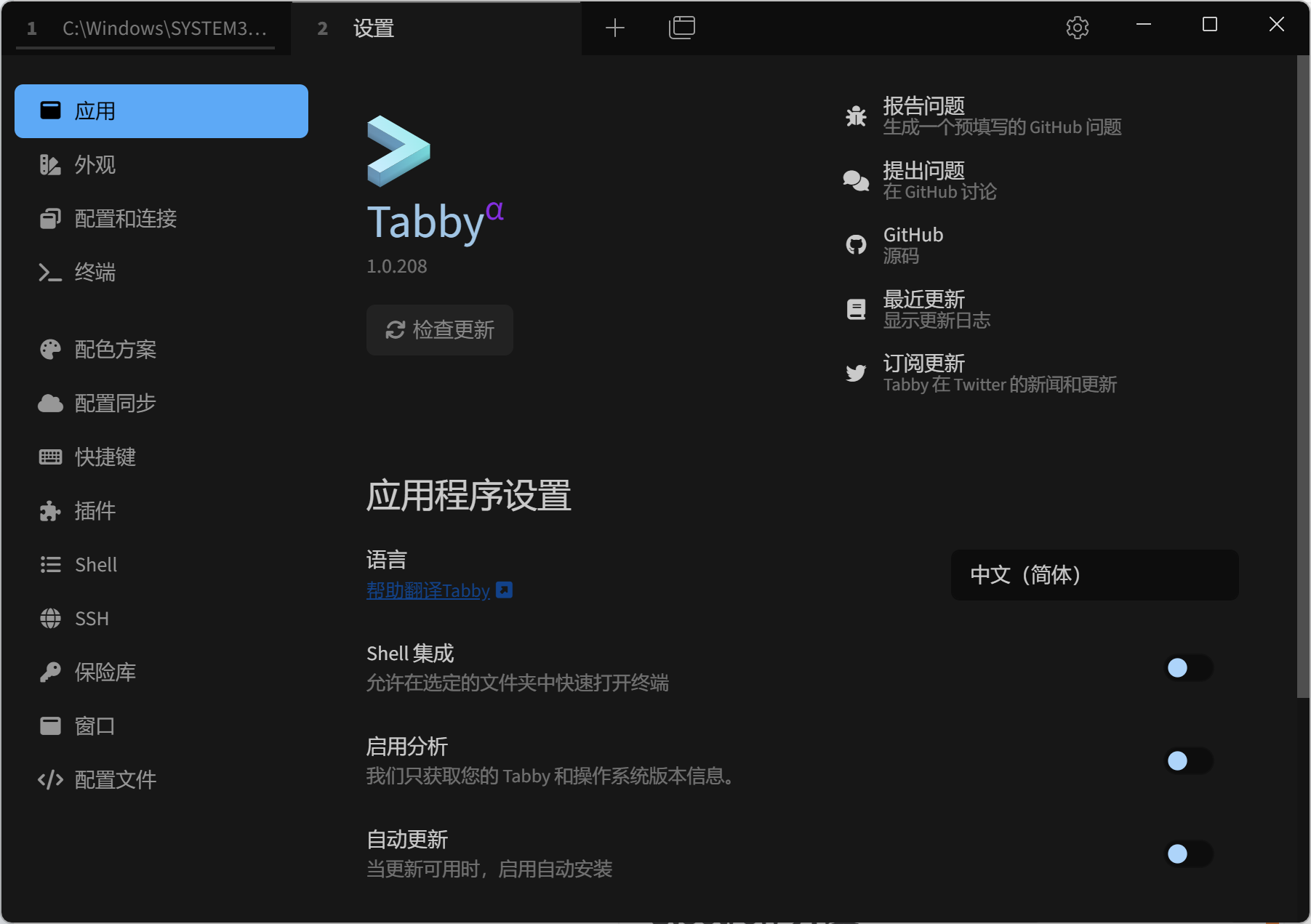Viewport: 1311px width, 924px height.
Task: Open the 帮助翻译Tabby link
Action: (x=428, y=590)
